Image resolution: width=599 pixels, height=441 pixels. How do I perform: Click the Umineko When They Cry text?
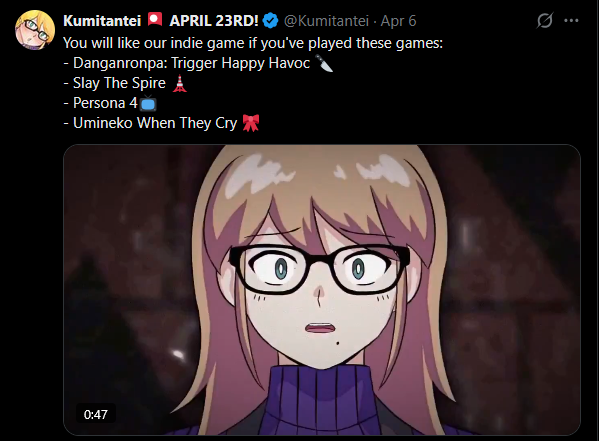(155, 123)
